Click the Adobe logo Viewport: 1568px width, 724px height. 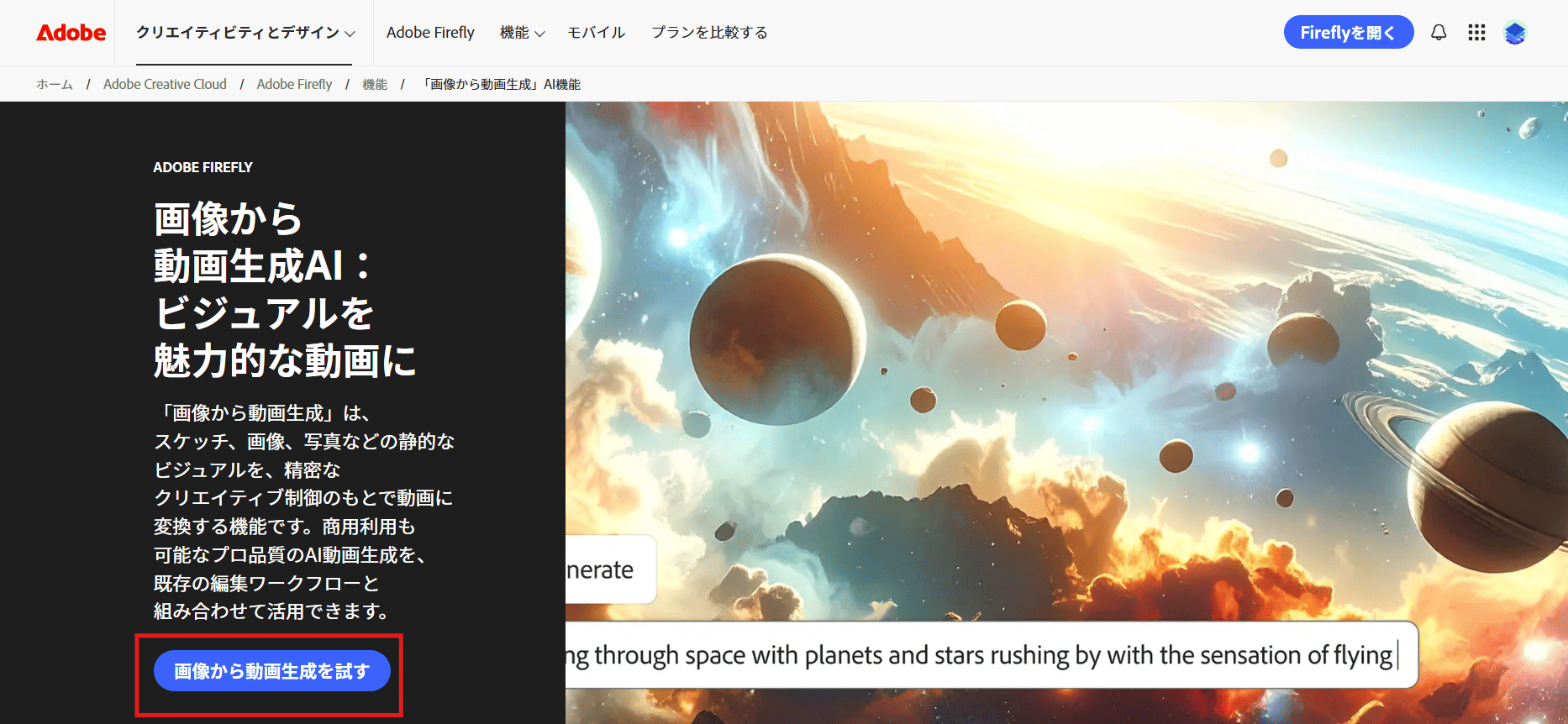coord(71,33)
